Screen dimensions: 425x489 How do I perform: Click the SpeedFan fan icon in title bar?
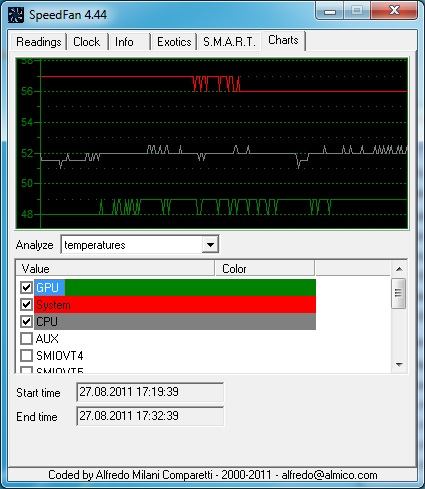coord(16,15)
